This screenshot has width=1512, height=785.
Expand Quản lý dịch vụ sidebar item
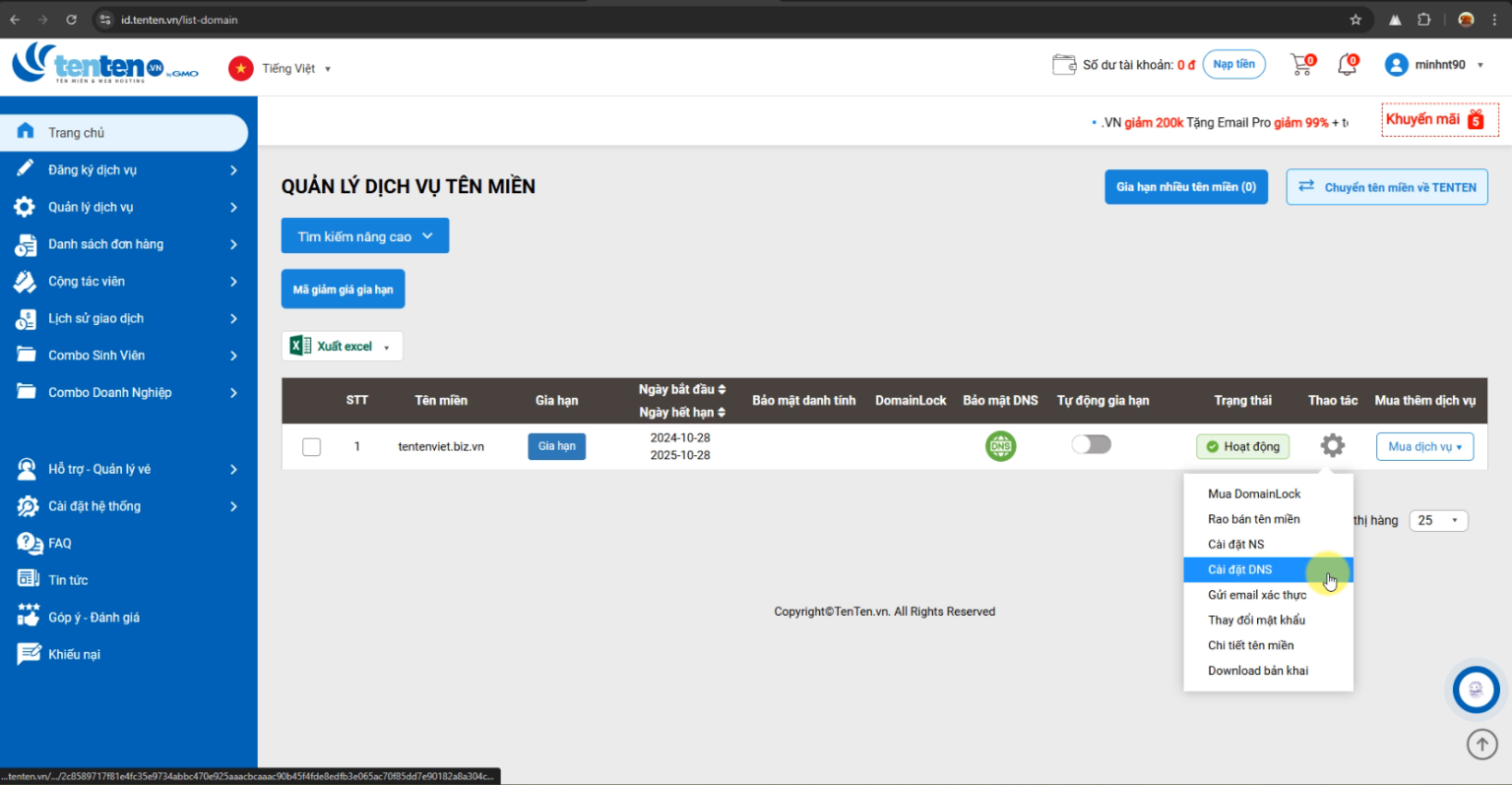tap(126, 207)
